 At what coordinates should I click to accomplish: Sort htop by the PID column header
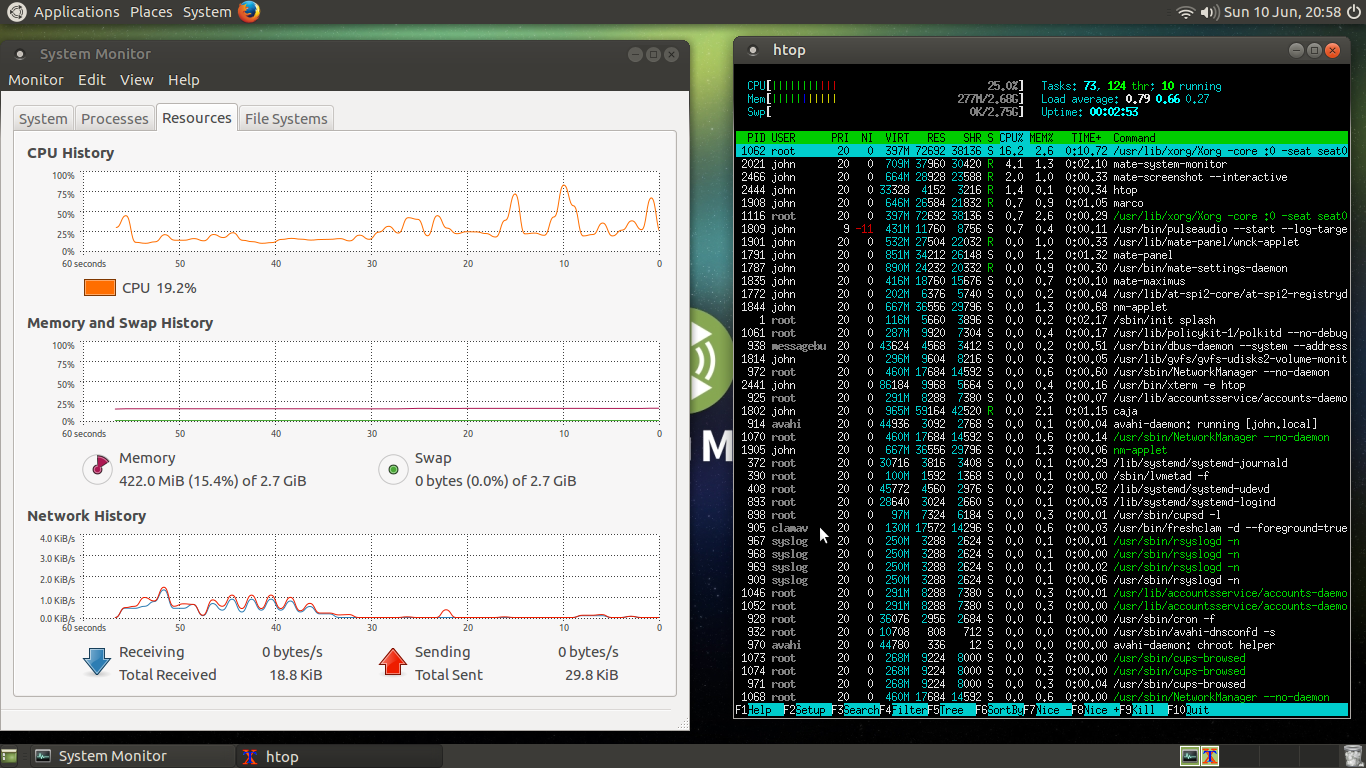pyautogui.click(x=757, y=138)
